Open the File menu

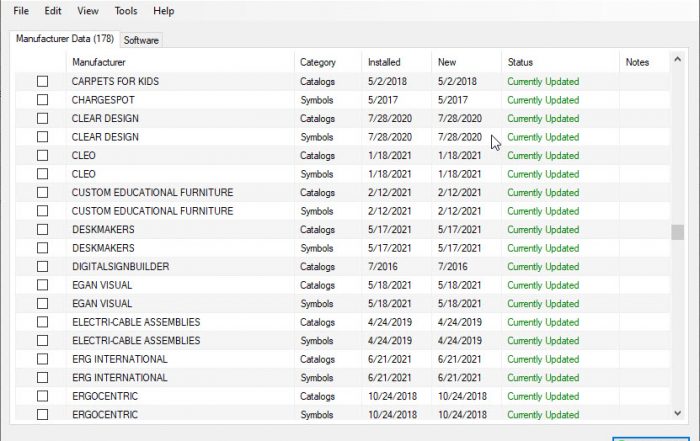(21, 11)
